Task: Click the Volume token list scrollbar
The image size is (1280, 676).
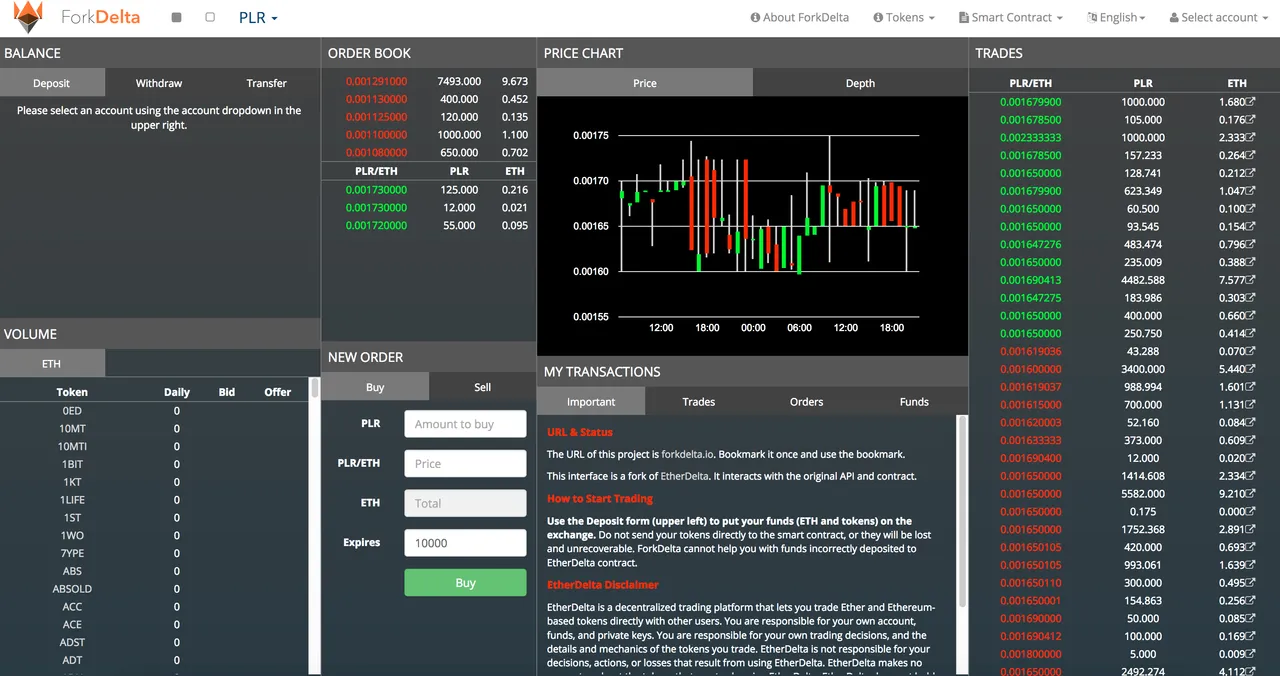Action: click(316, 388)
